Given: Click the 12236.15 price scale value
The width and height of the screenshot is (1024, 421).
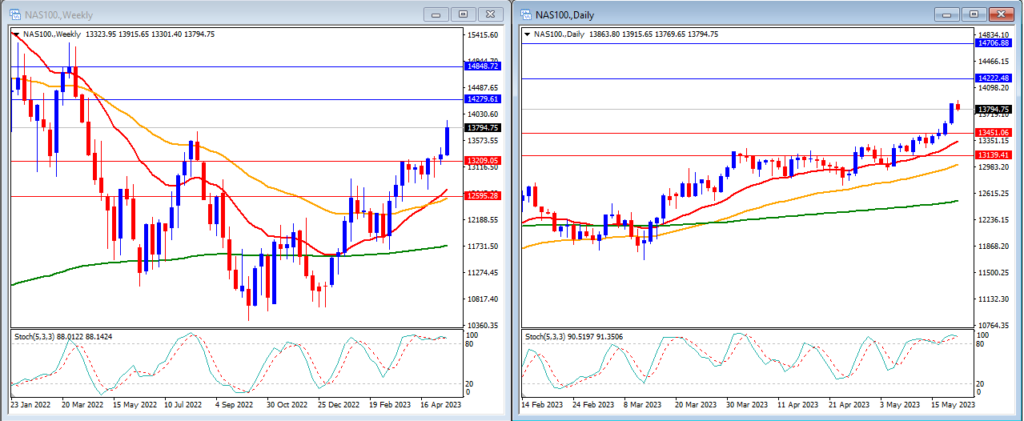Looking at the screenshot, I should [993, 220].
